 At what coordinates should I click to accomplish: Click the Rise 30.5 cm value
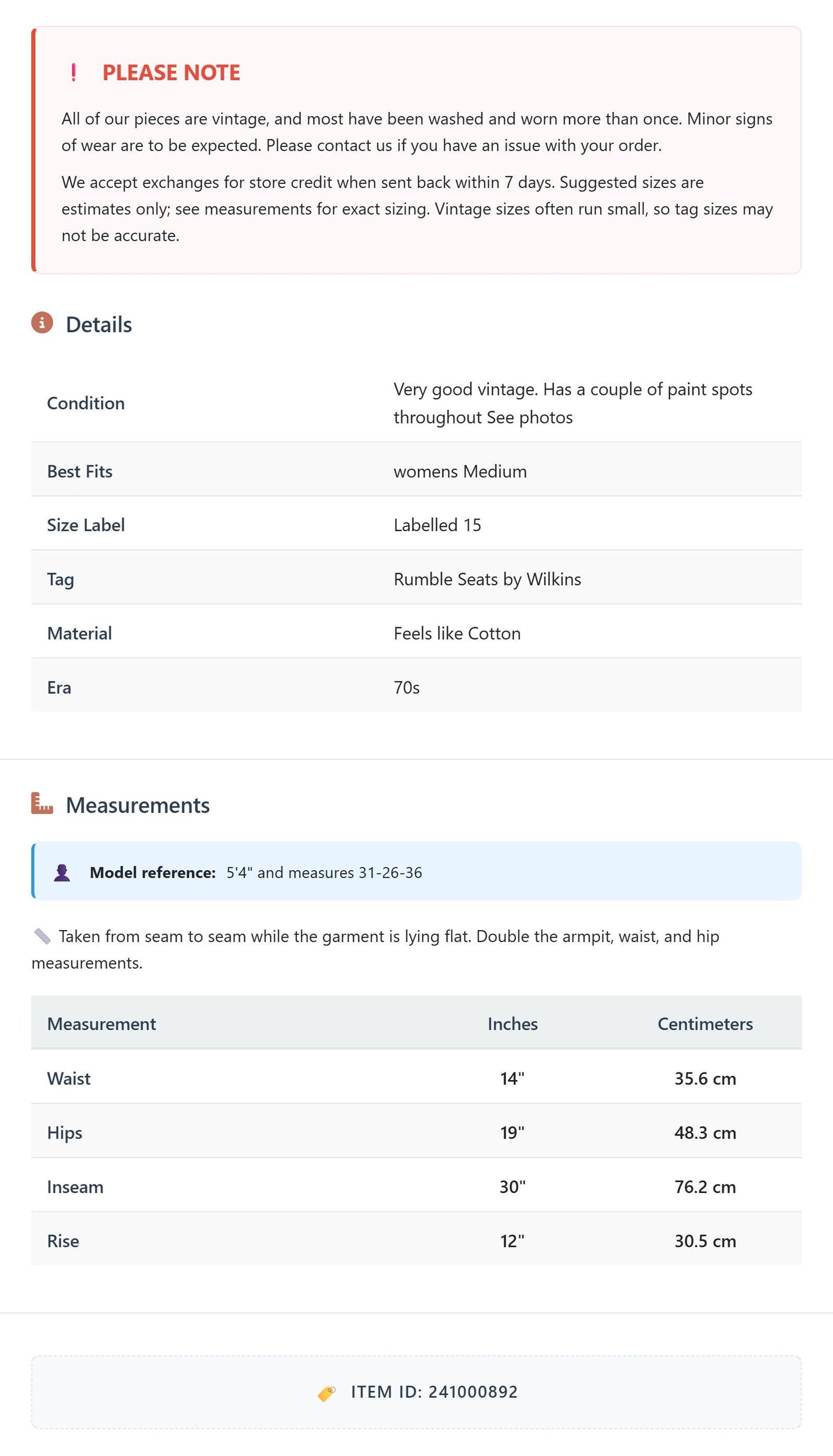[x=705, y=1241]
